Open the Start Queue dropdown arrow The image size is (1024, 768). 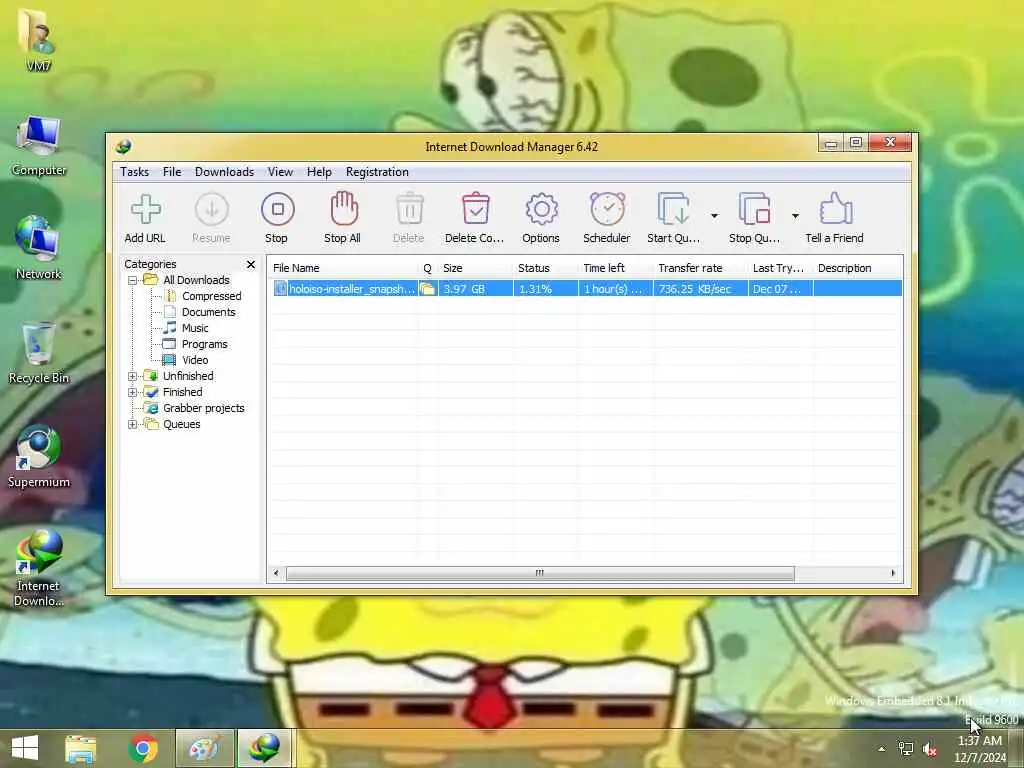pyautogui.click(x=714, y=216)
